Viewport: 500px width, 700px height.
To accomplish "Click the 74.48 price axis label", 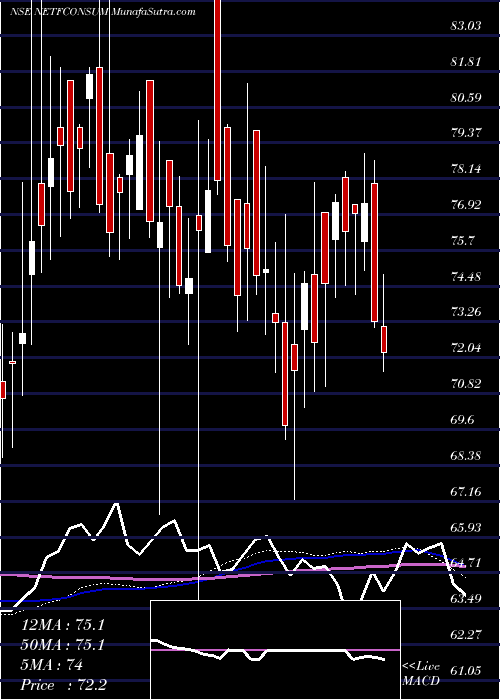I will (466, 276).
